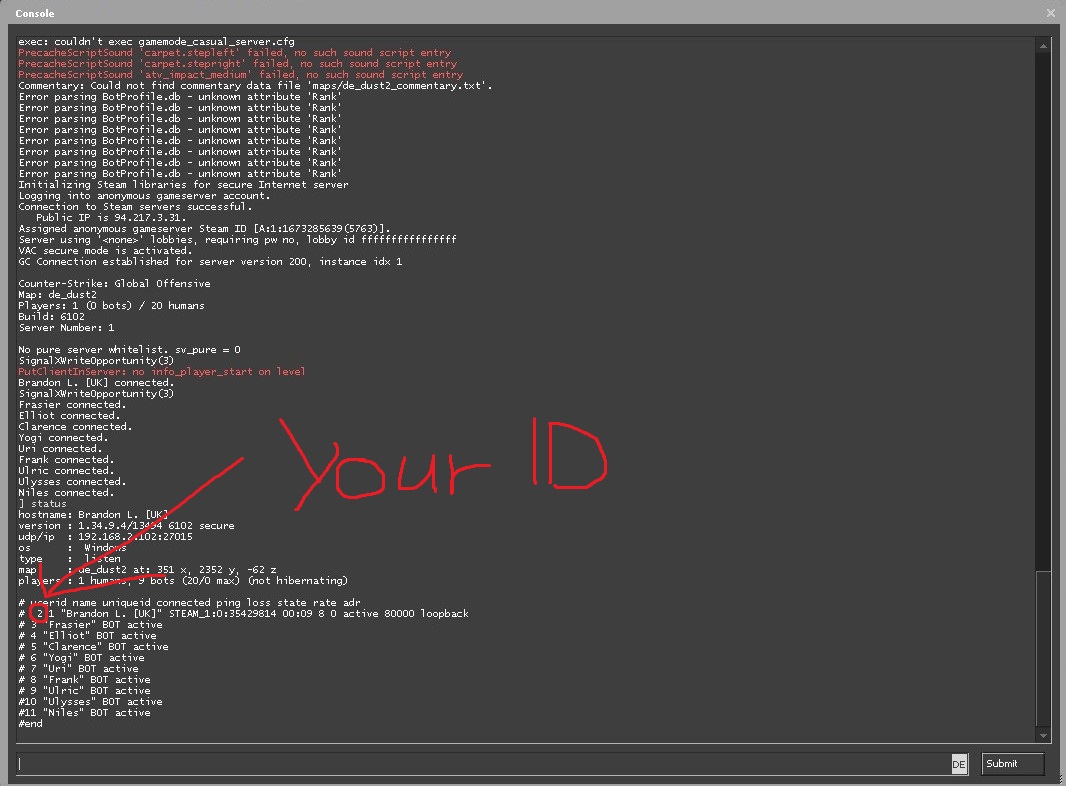Click the "#end" line
The image size is (1066, 786).
31,723
